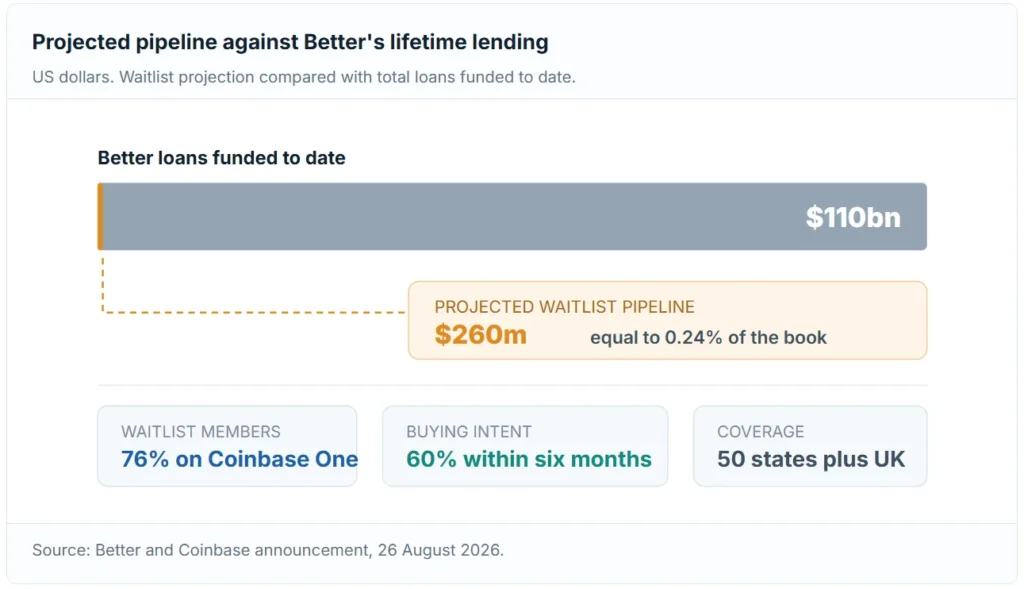The image size is (1024, 589).
Task: Click the grey $110bn bar
Action: [512, 217]
